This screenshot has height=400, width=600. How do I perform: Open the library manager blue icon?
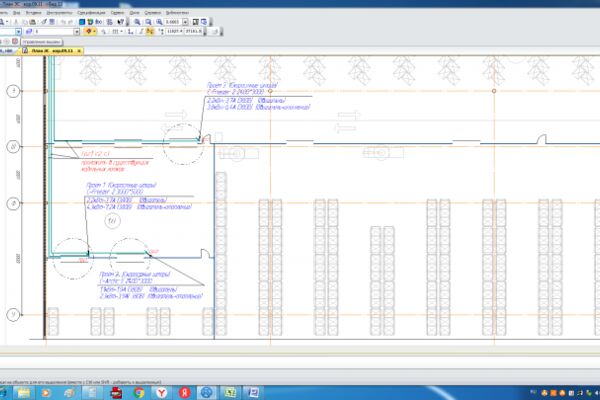coord(82,22)
